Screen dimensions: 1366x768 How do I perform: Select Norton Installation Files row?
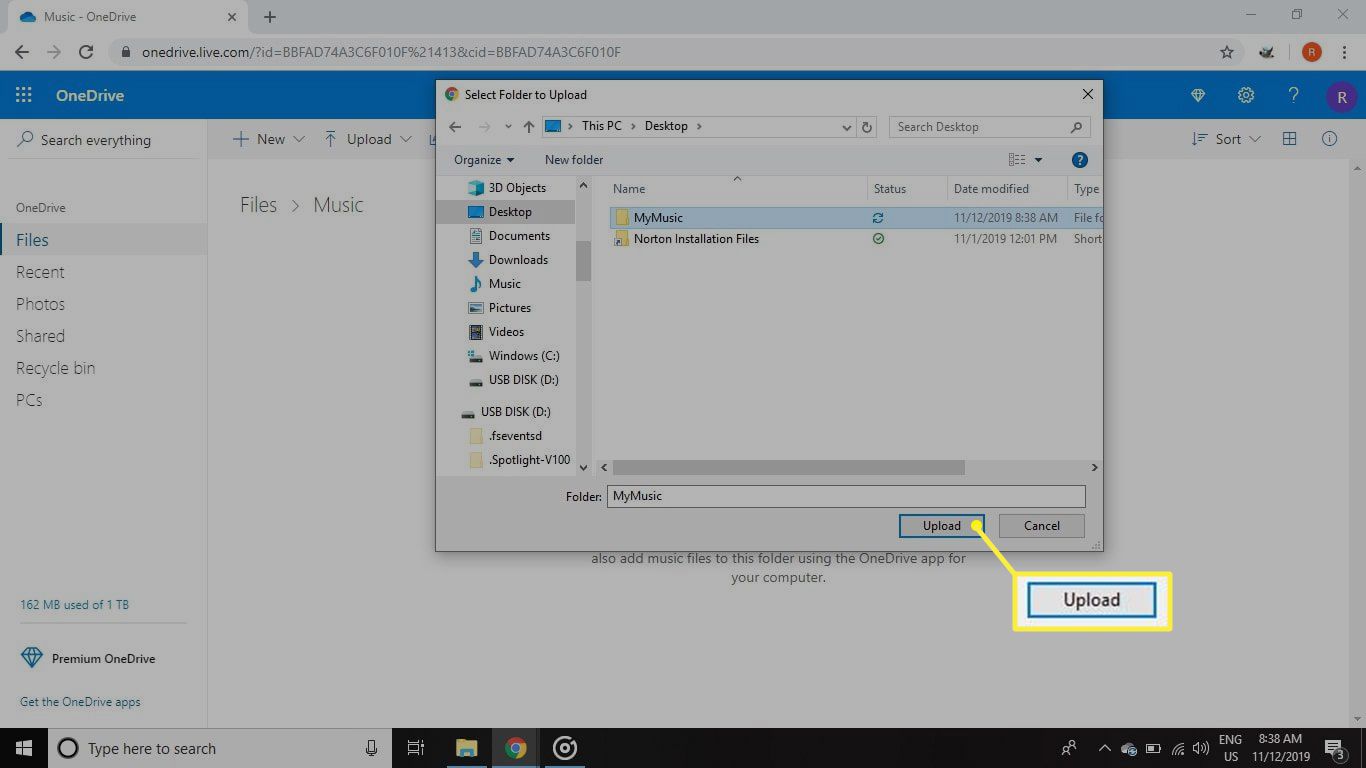(x=855, y=239)
